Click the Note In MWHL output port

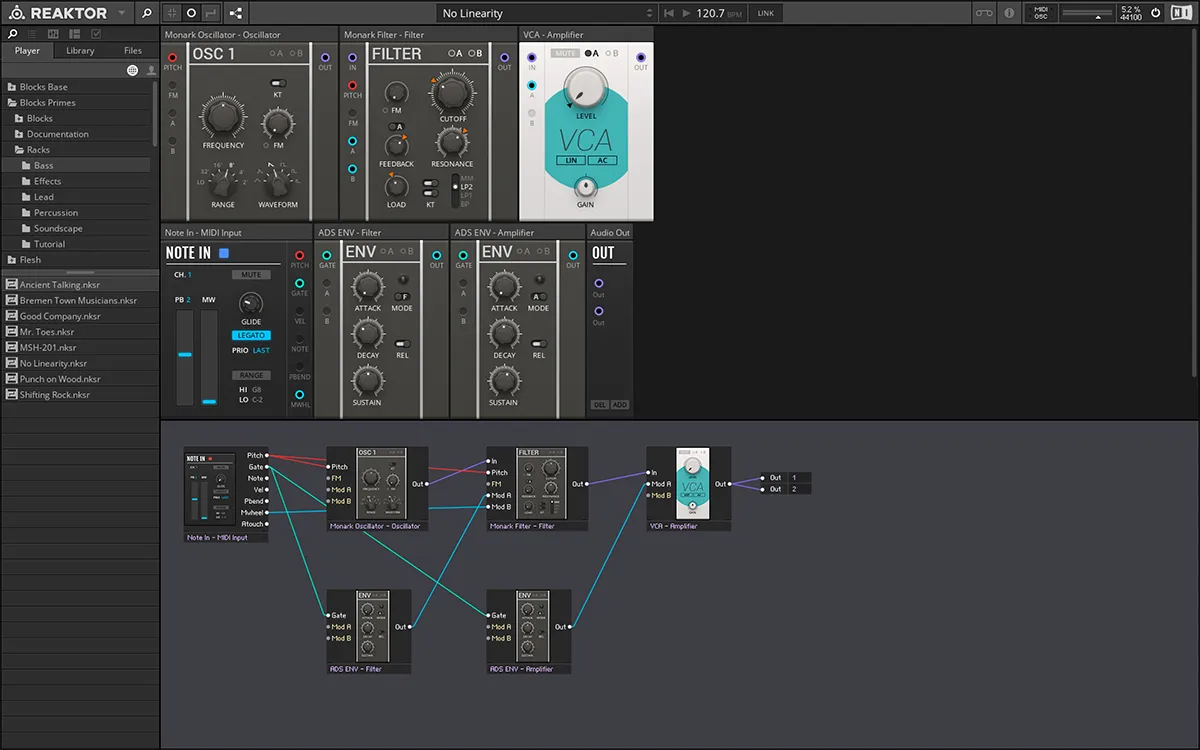[299, 394]
